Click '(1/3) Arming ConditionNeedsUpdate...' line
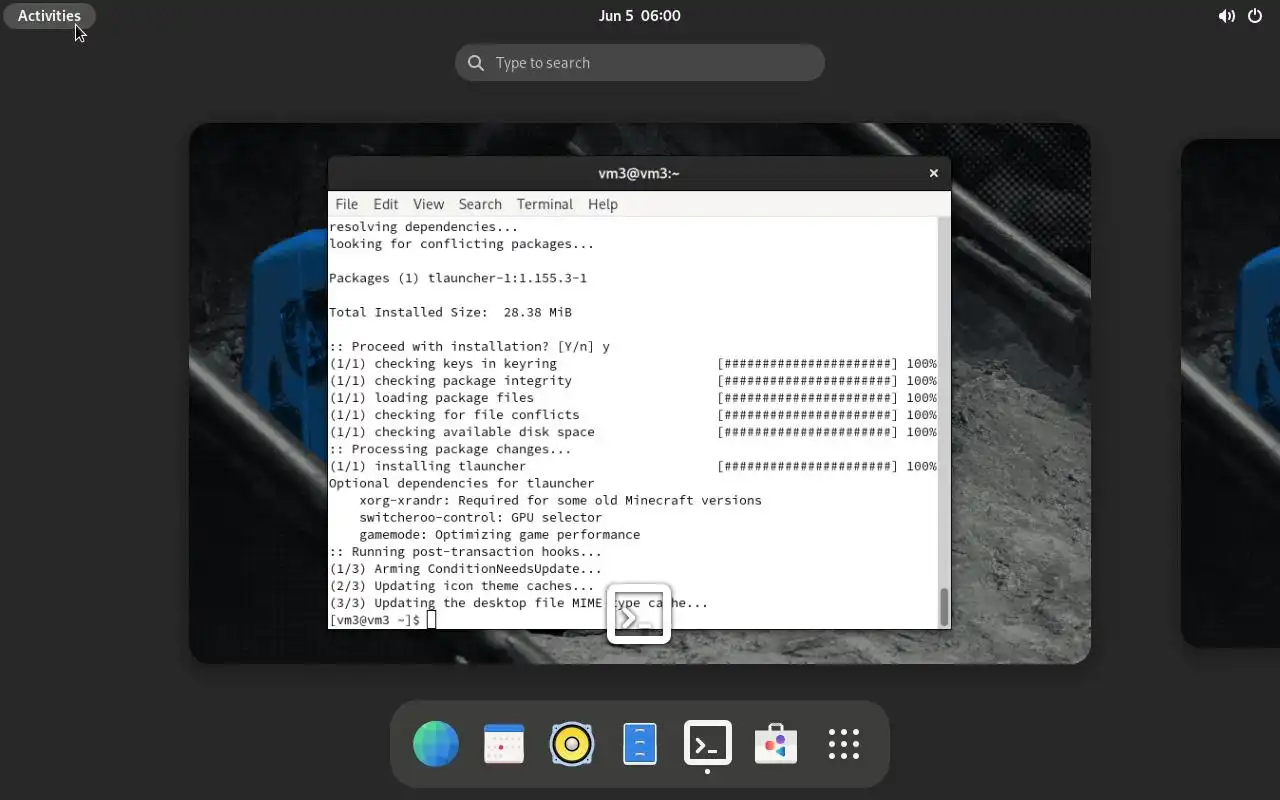Image resolution: width=1280 pixels, height=800 pixels. (465, 569)
